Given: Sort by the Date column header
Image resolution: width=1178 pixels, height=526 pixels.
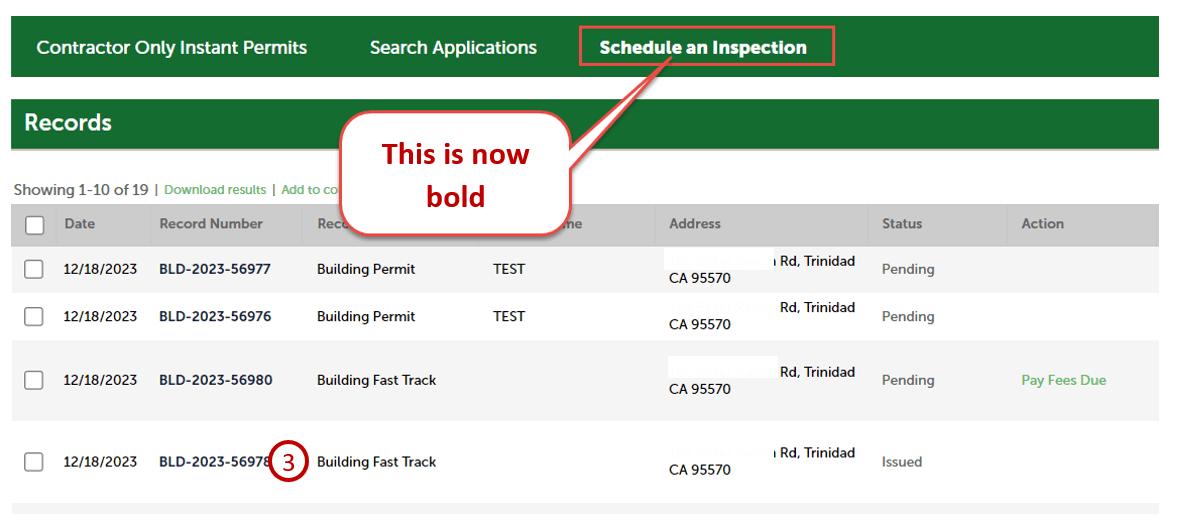Looking at the screenshot, I should [80, 224].
